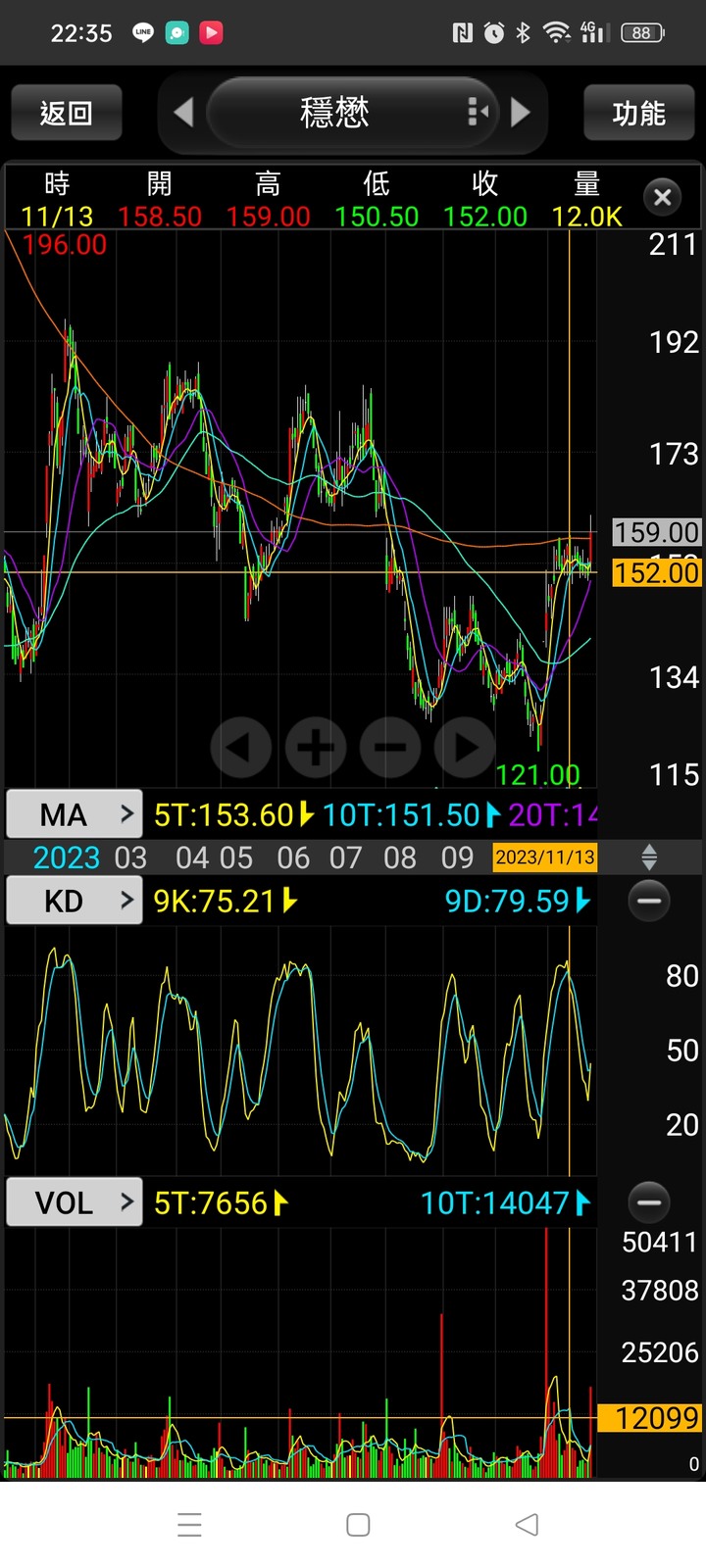
Task: Open the 功能 function menu
Action: coord(638,113)
